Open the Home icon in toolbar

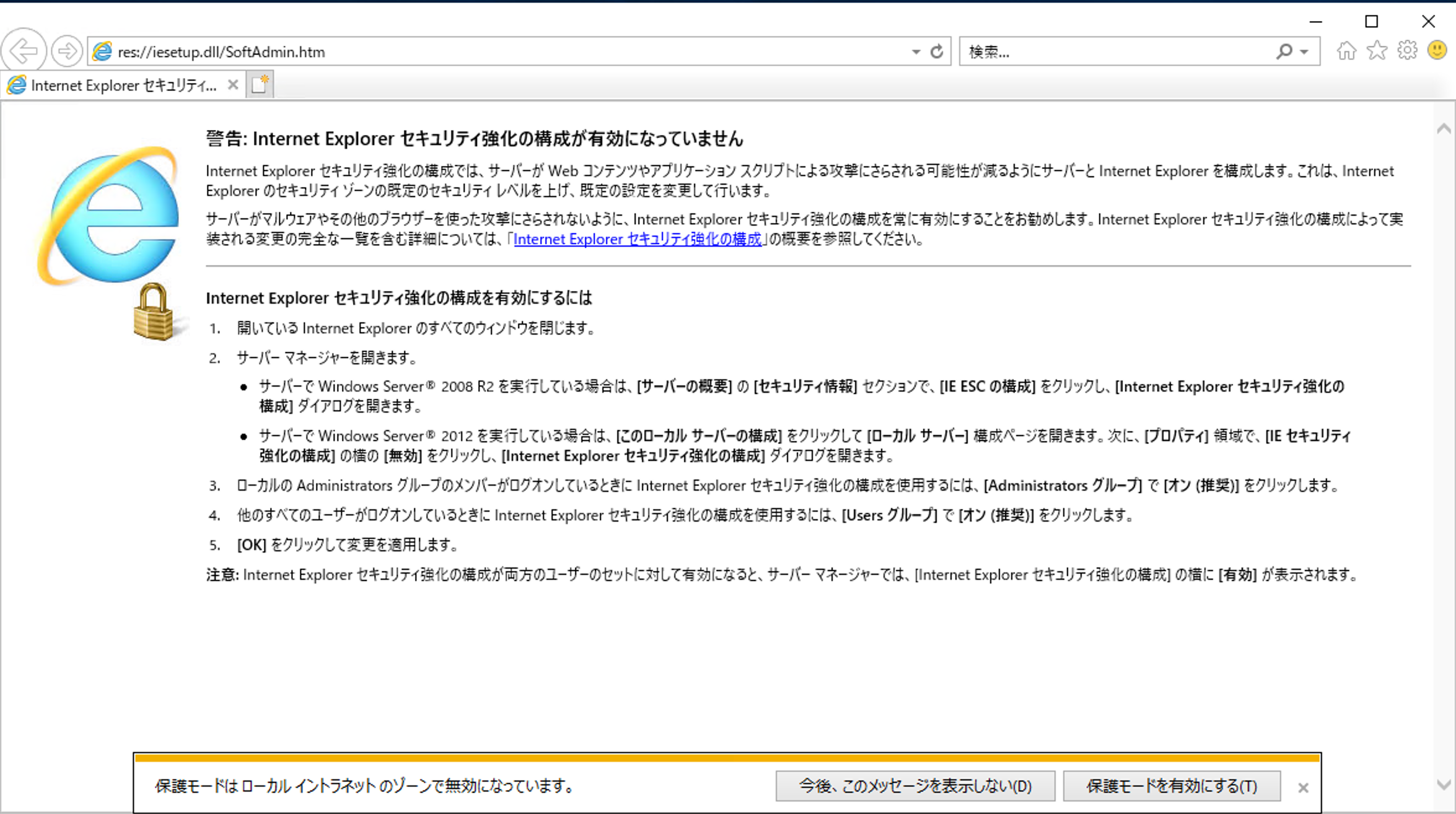pyautogui.click(x=1346, y=50)
